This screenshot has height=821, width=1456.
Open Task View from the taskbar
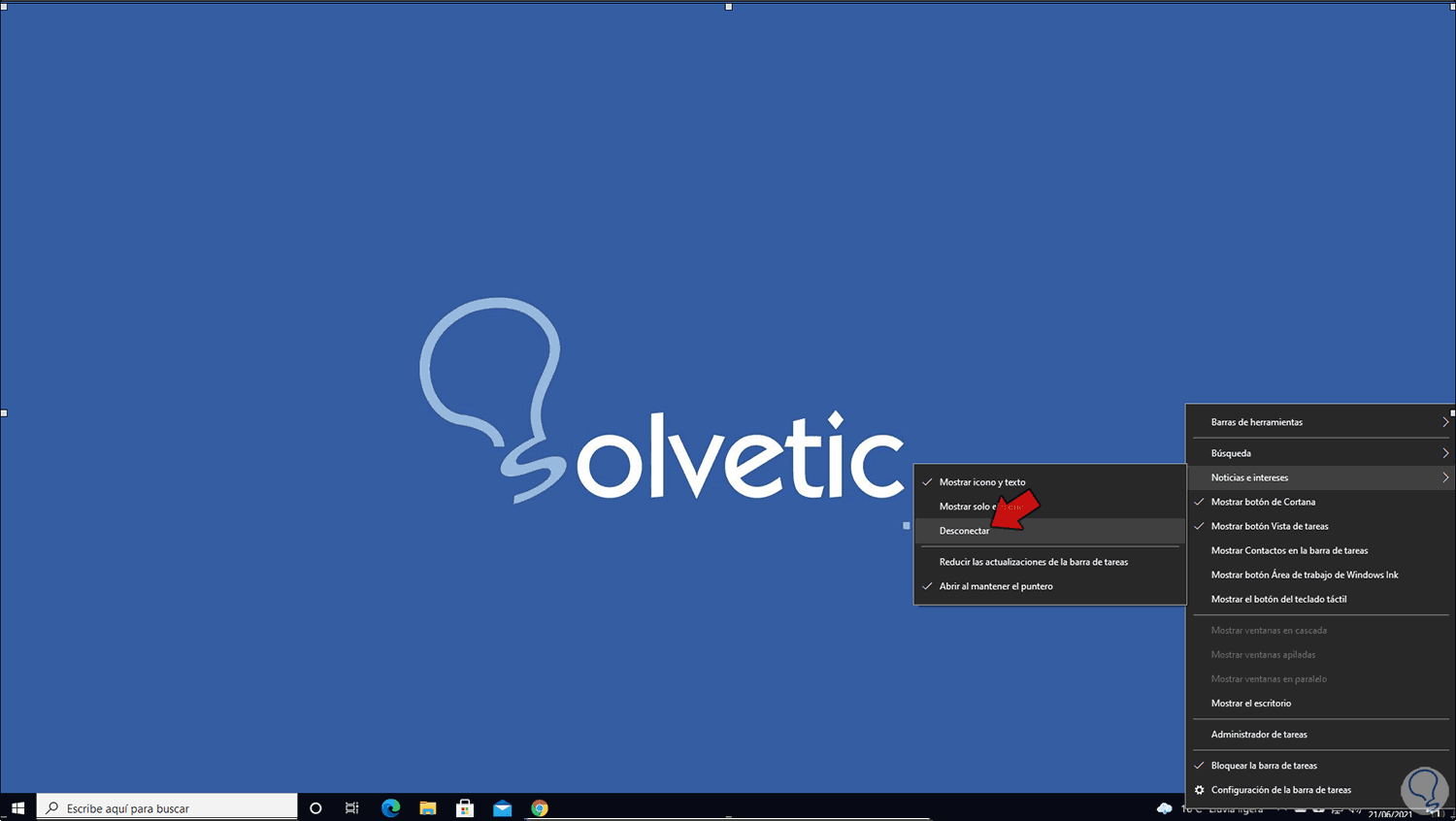click(x=352, y=807)
